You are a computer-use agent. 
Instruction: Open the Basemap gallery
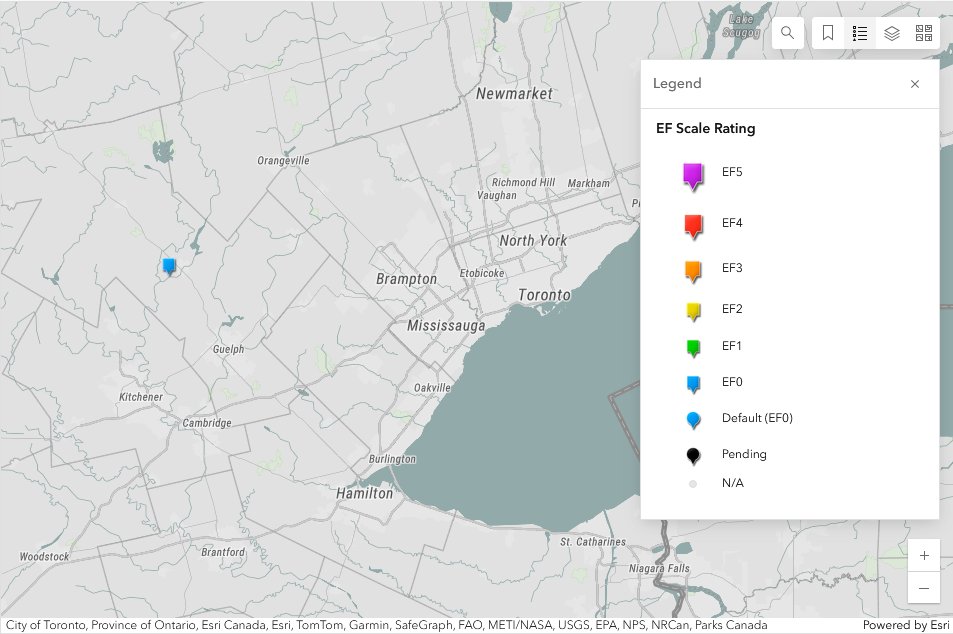click(924, 32)
